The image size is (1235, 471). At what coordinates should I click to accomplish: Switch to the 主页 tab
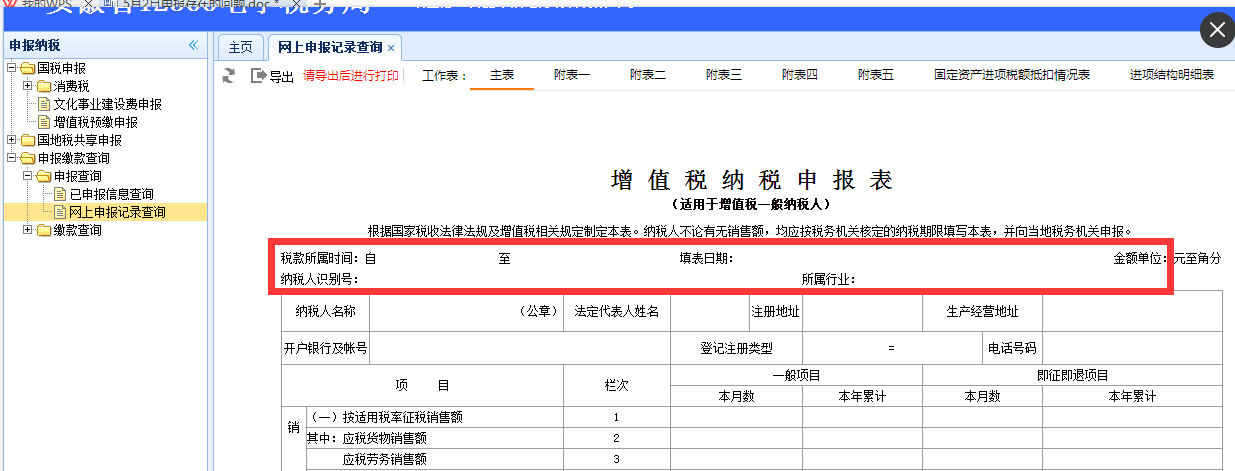(x=240, y=47)
